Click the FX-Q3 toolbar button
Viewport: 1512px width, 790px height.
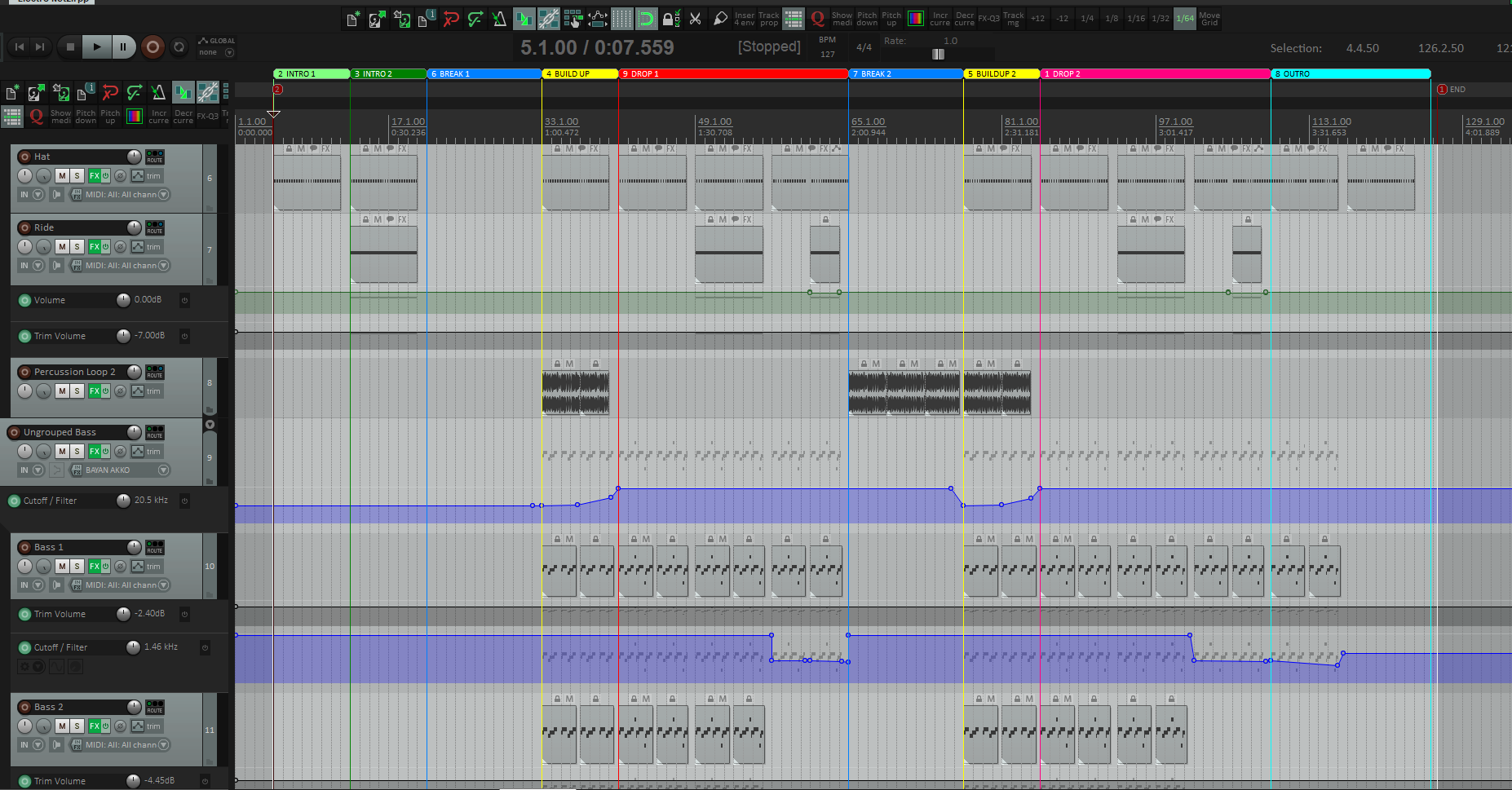coord(989,19)
